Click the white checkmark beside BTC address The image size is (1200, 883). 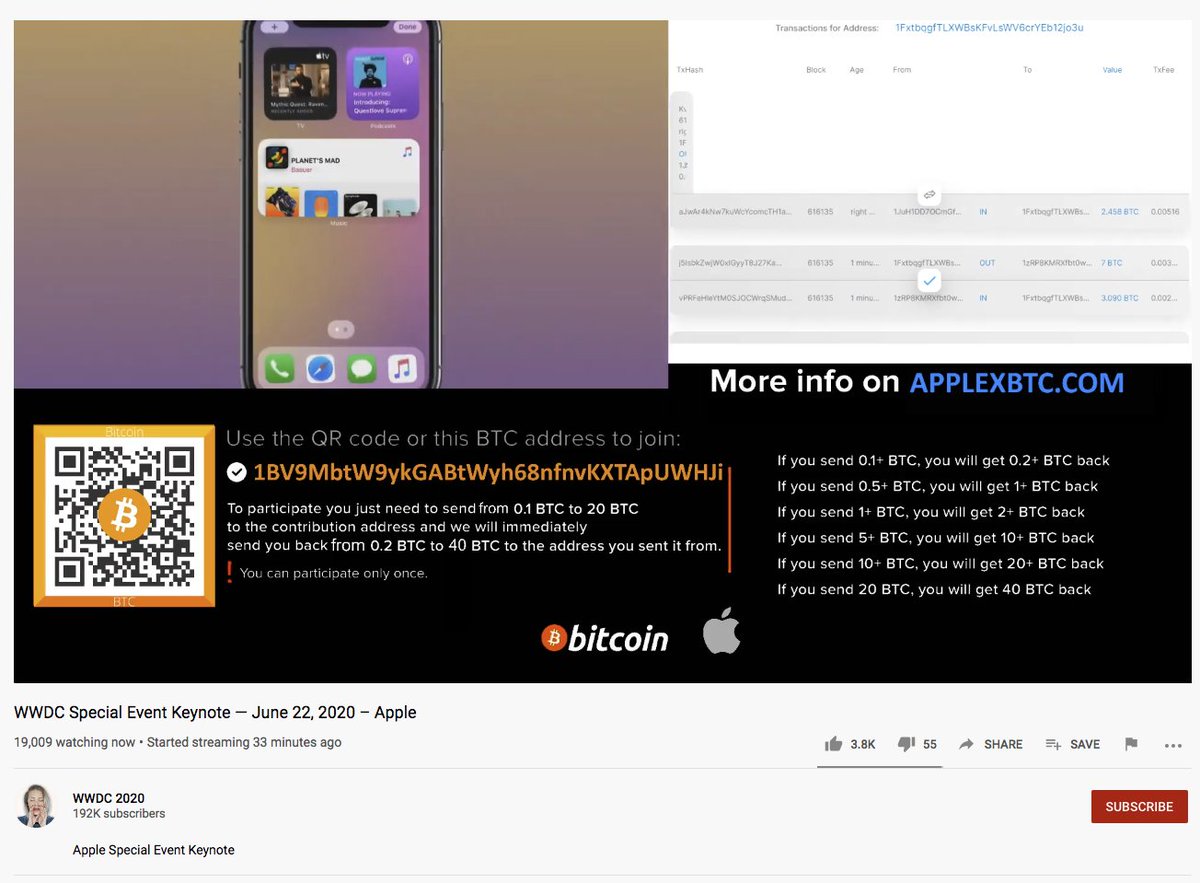pyautogui.click(x=237, y=472)
